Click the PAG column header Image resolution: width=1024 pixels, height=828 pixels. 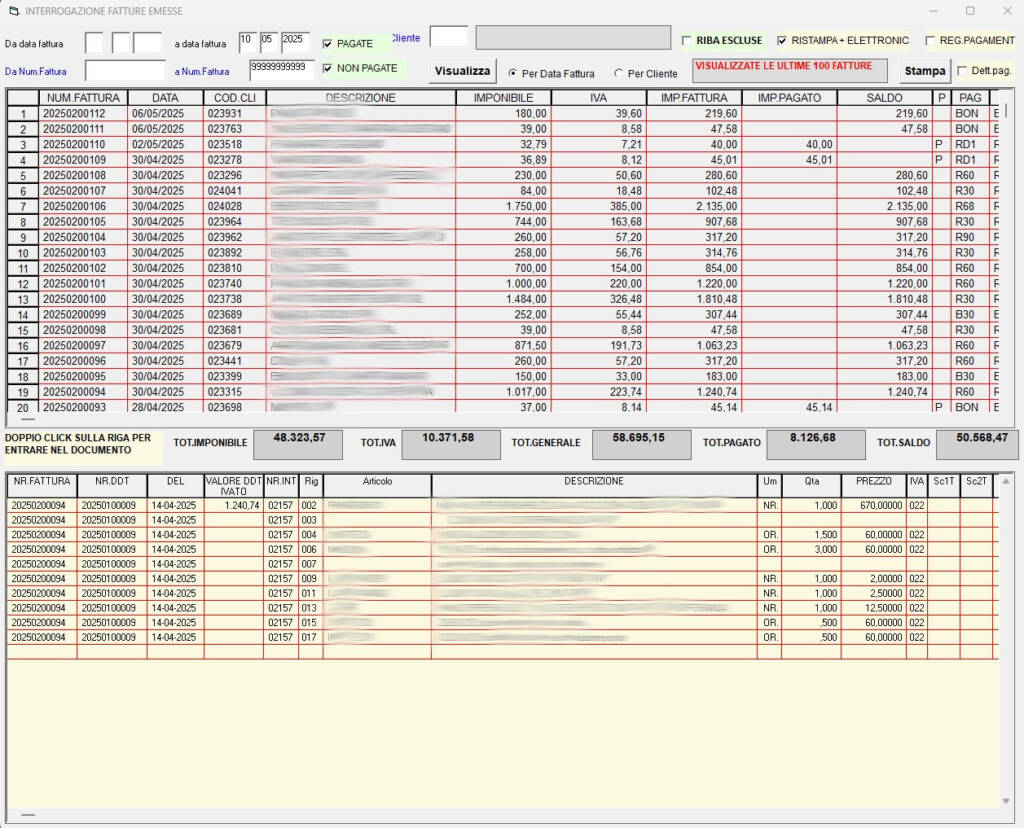tap(970, 98)
